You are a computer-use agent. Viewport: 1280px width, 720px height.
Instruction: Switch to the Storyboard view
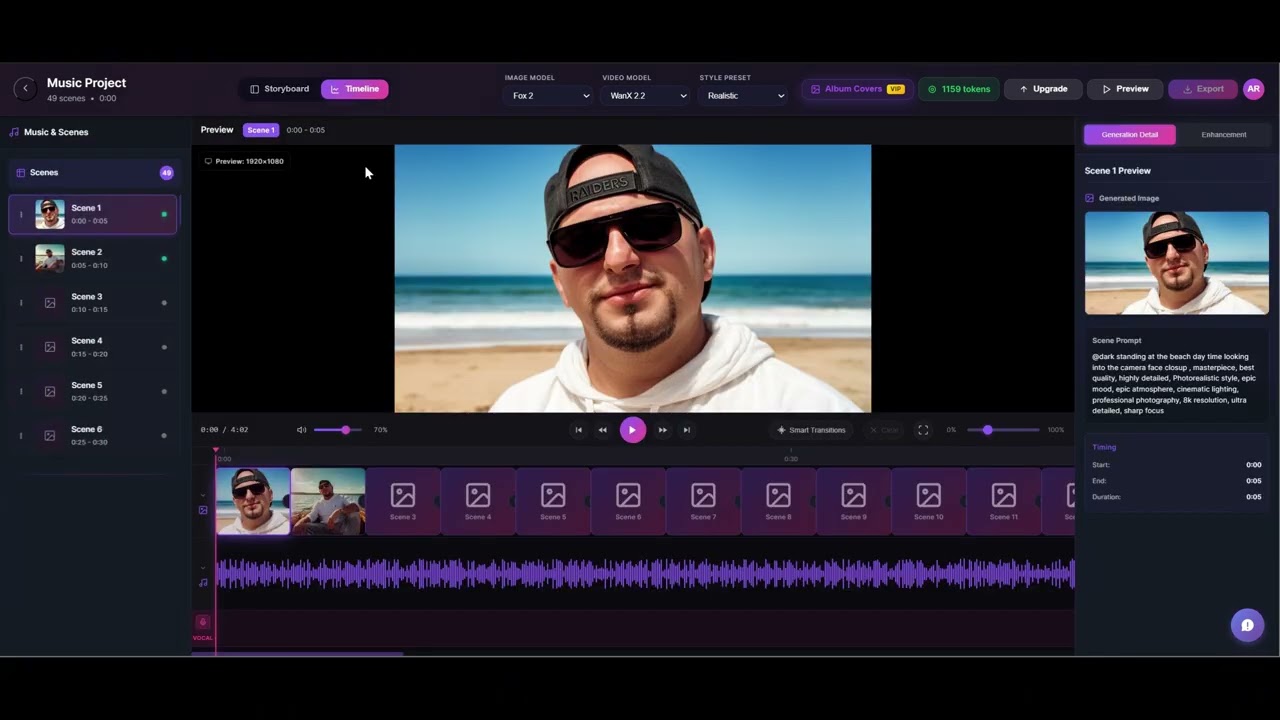pyautogui.click(x=279, y=89)
